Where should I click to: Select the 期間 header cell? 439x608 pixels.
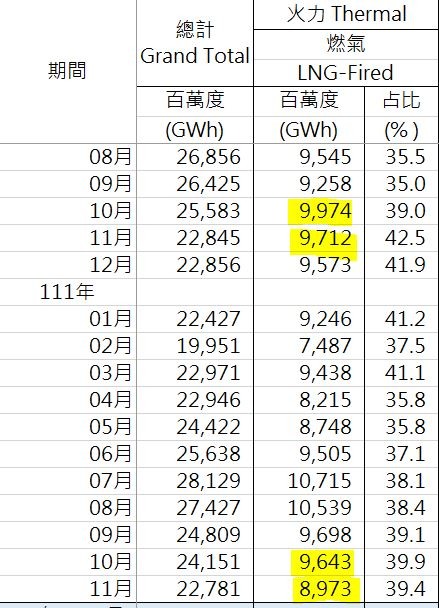(67, 71)
